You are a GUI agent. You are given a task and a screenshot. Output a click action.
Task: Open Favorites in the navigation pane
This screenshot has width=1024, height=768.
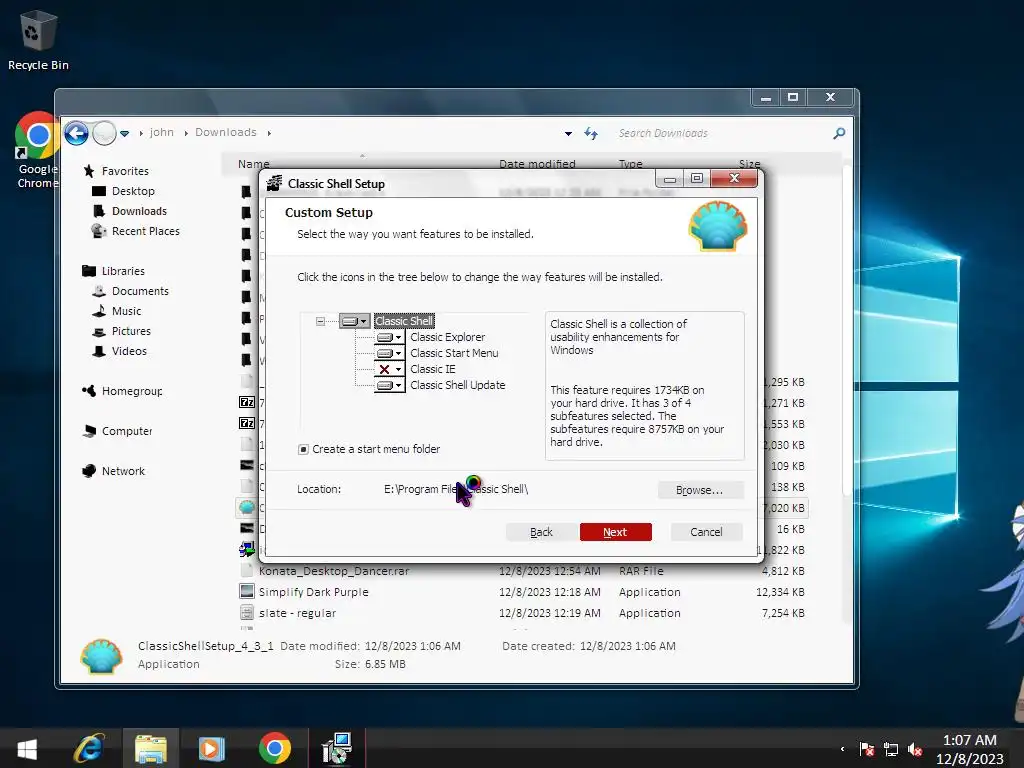[125, 171]
